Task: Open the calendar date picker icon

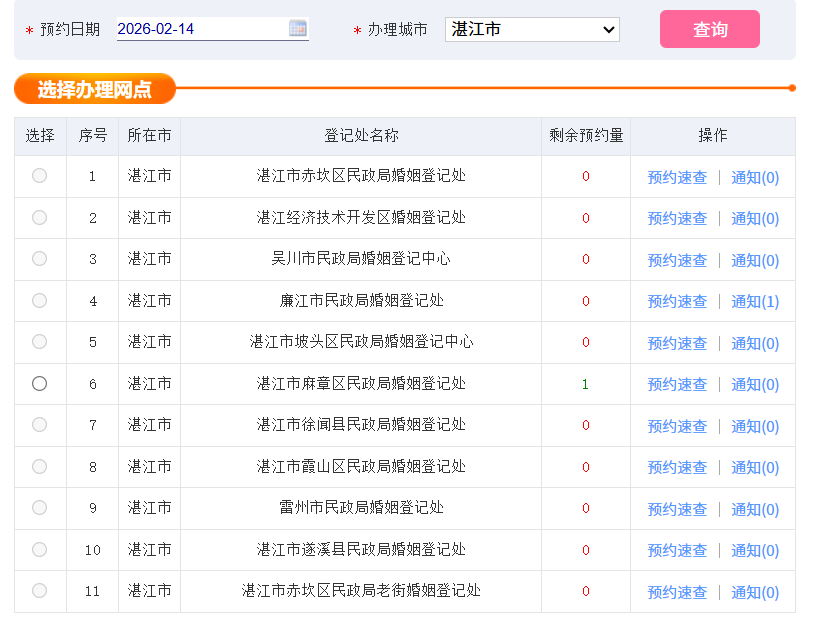Action: (x=297, y=29)
